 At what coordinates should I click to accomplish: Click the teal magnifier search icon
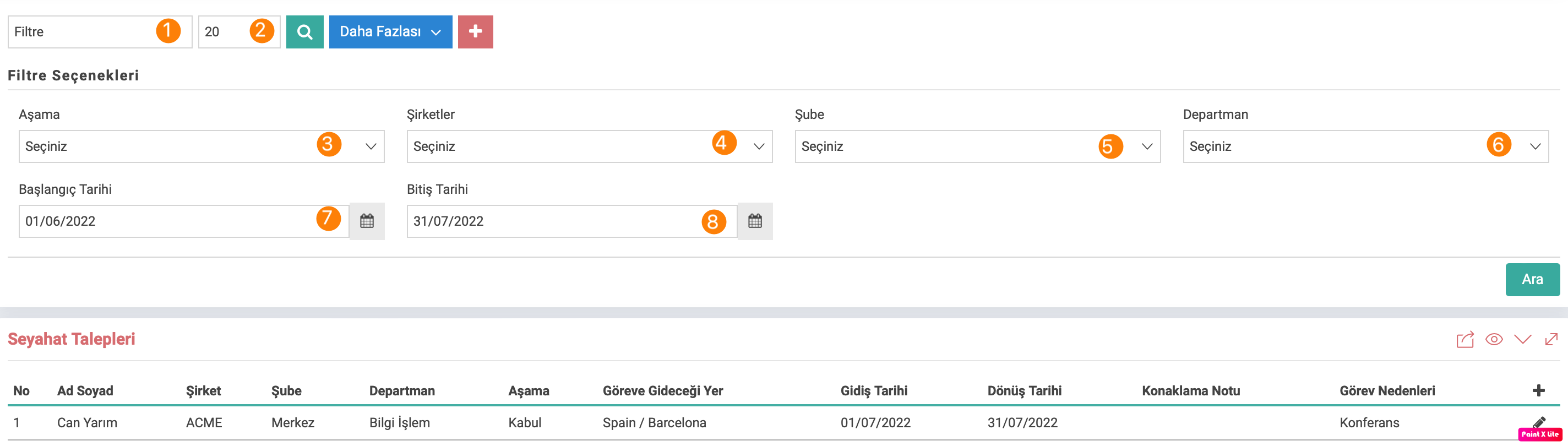[x=304, y=31]
